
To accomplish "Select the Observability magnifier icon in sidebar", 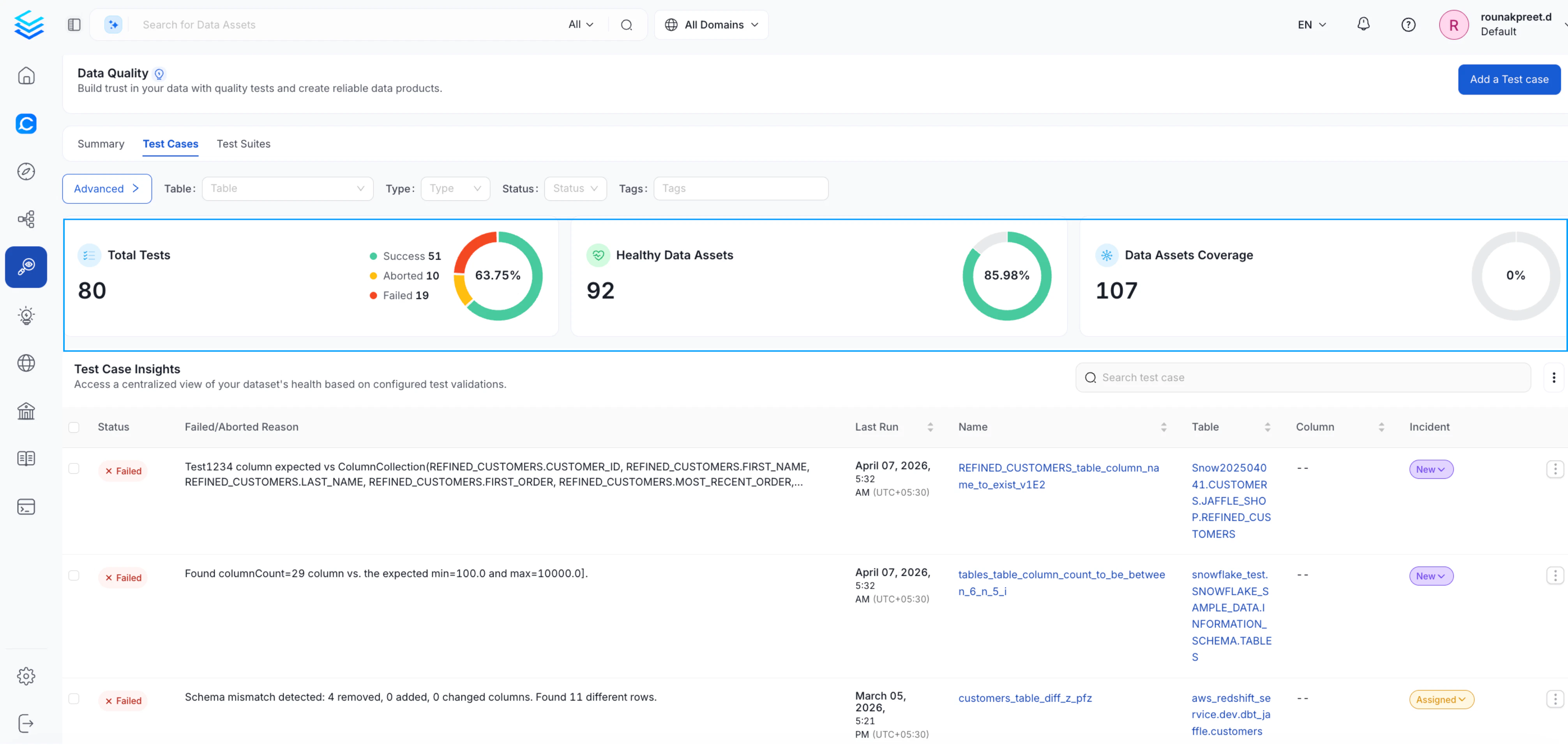I will 26,267.
